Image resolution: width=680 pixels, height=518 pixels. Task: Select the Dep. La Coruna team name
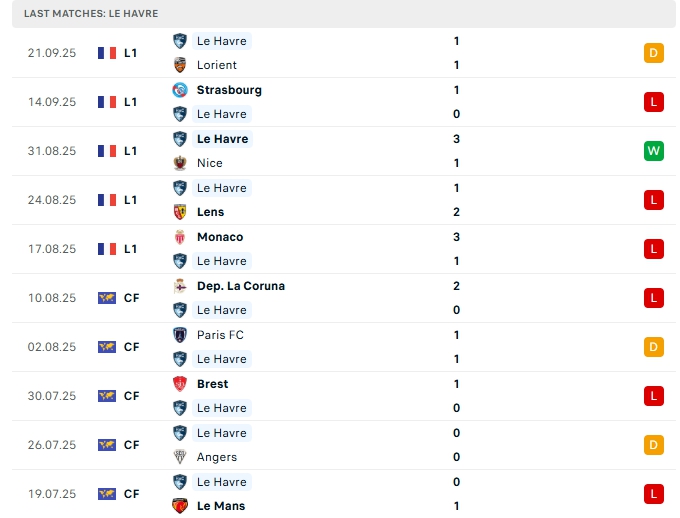point(241,286)
